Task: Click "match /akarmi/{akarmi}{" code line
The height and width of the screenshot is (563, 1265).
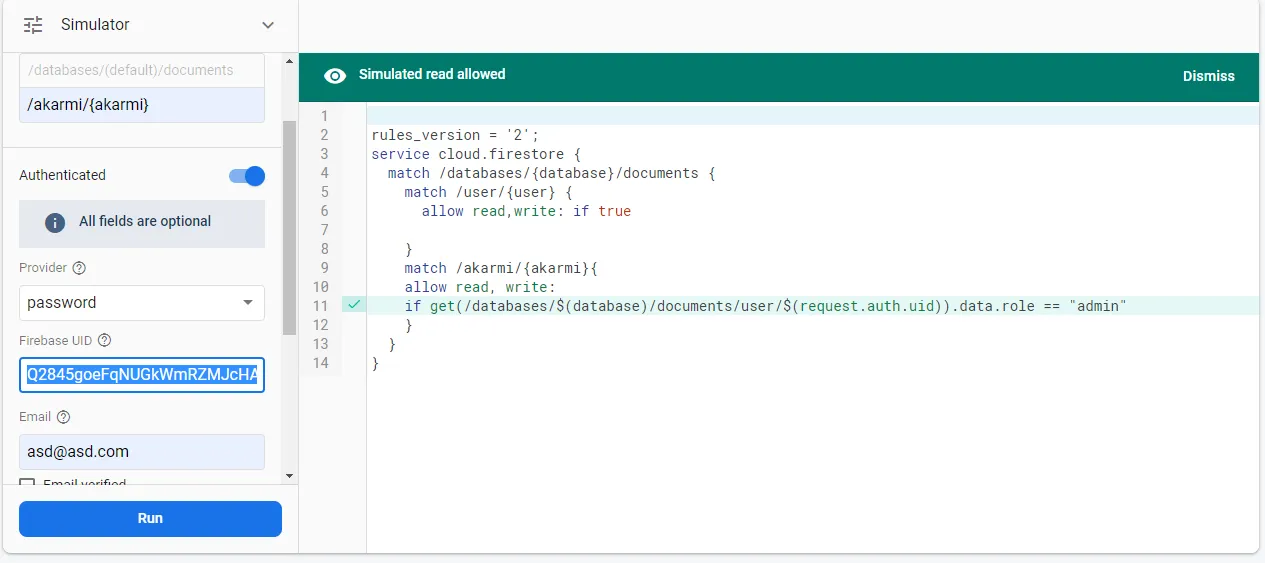Action: click(x=501, y=268)
